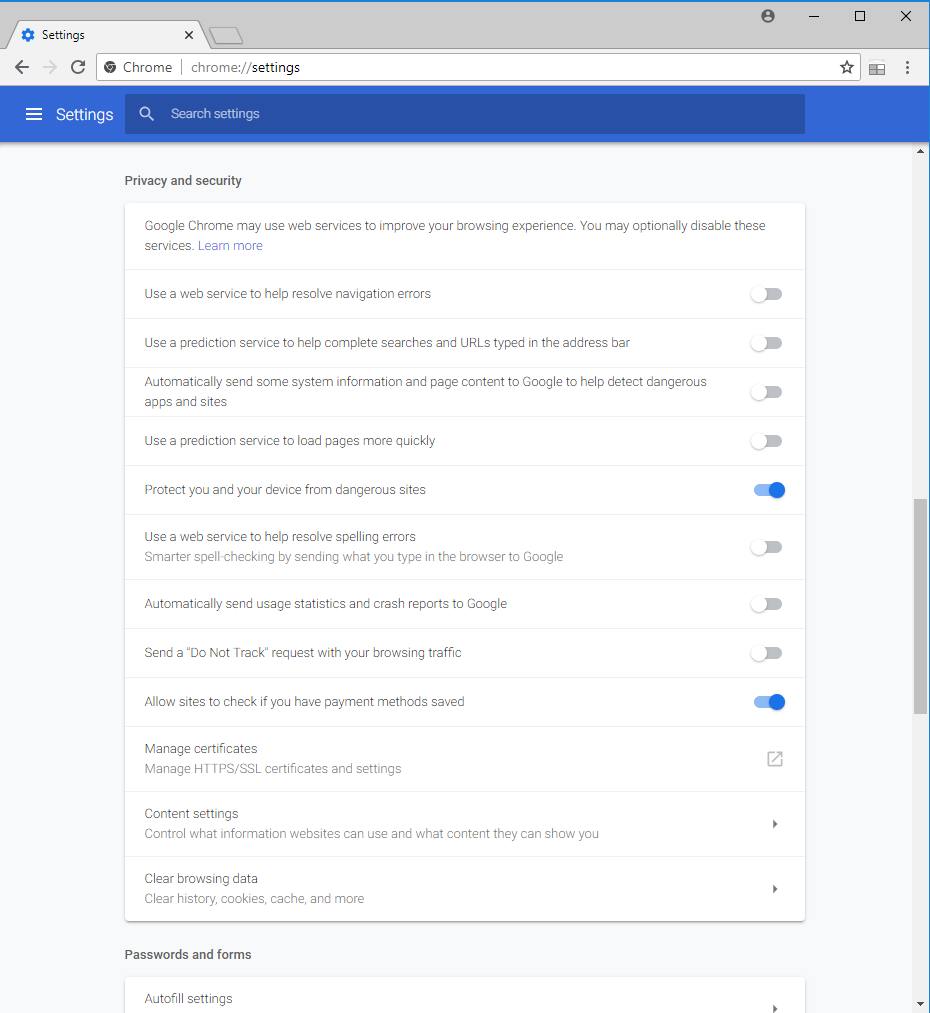This screenshot has height=1013, width=930.
Task: Click the Chrome site info icon
Action: tap(110, 67)
